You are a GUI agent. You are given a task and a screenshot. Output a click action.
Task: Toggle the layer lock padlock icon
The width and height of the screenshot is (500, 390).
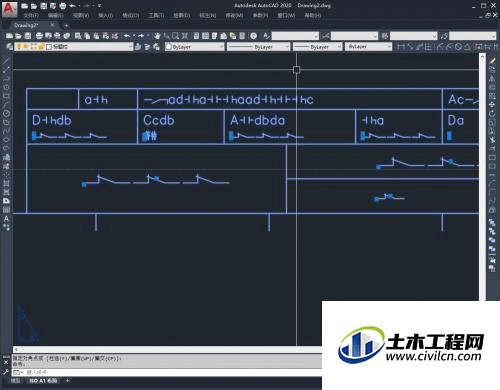(41, 47)
